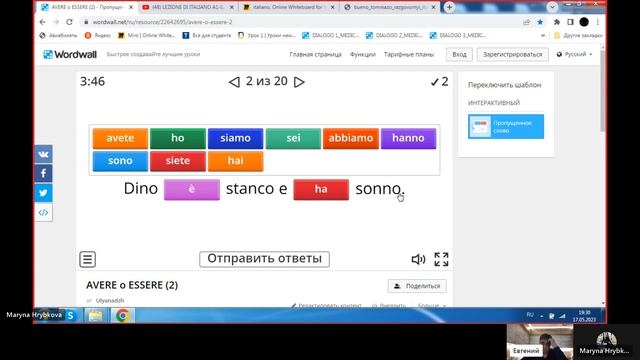Viewport: 640px width, 360px height.
Task: Click the browser back arrow
Action: pyautogui.click(x=43, y=22)
